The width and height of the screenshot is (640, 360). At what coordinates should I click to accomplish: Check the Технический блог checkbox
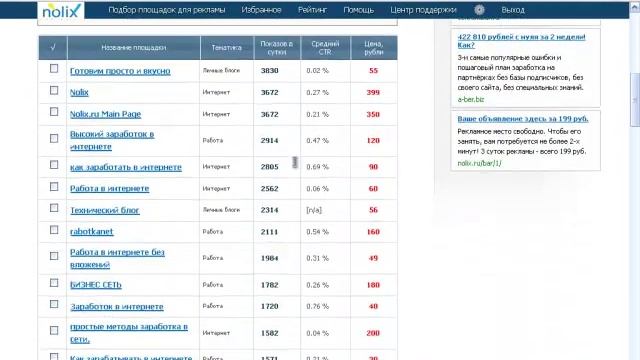(54, 208)
